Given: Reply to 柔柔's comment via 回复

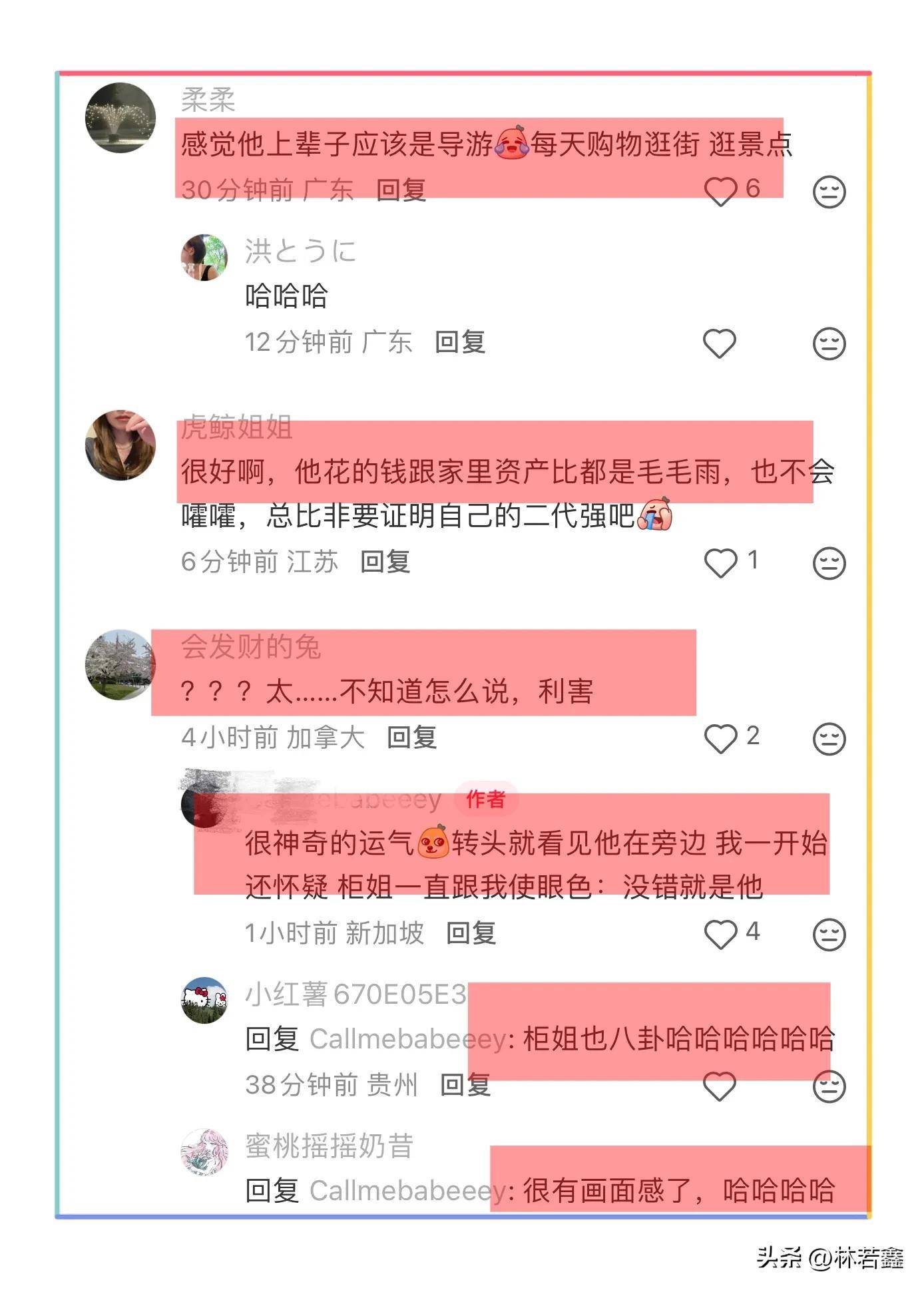Looking at the screenshot, I should [401, 190].
